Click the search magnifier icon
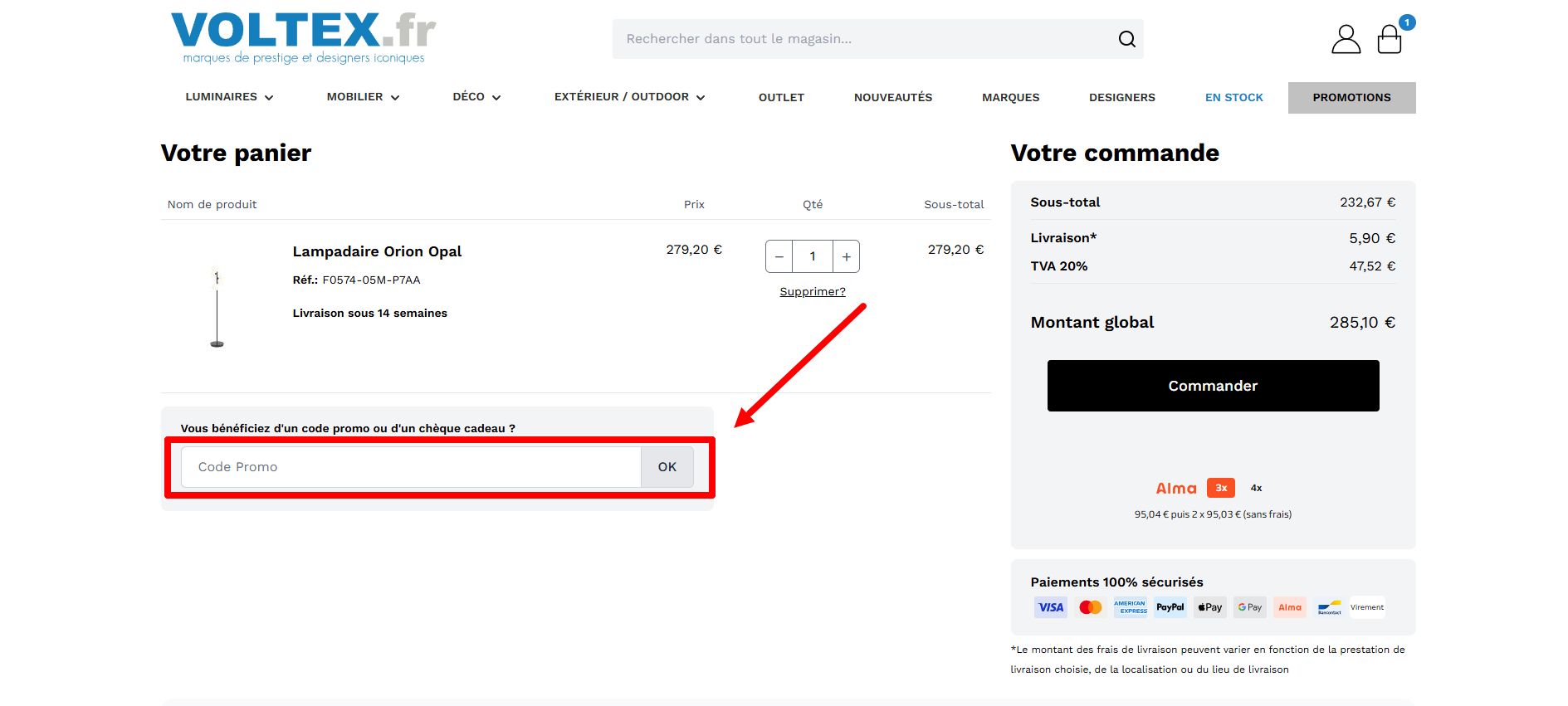Image resolution: width=1568 pixels, height=706 pixels. (x=1126, y=39)
